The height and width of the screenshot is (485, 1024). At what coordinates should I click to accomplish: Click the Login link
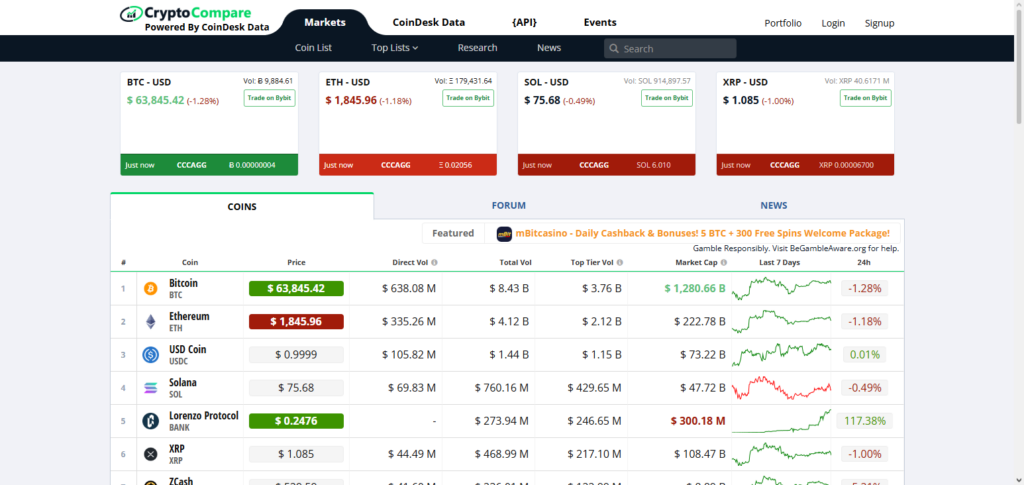(x=833, y=23)
